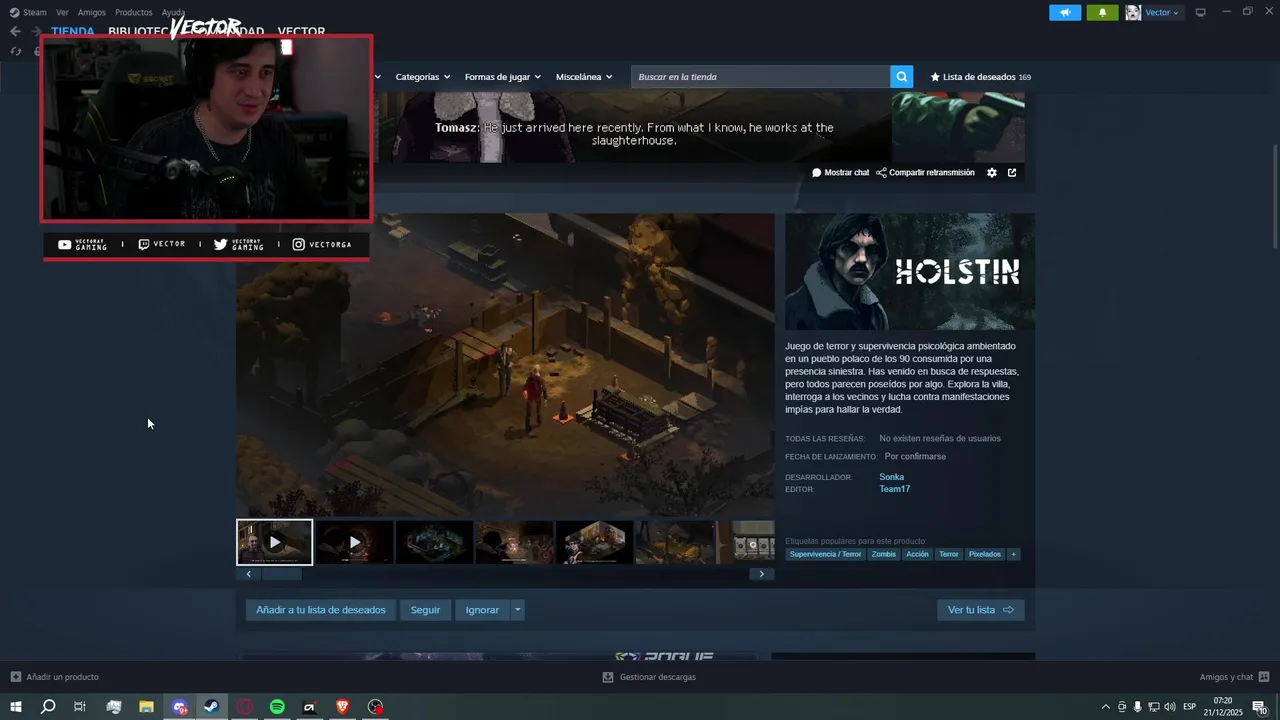
Task: Open Gestionar descargas
Action: (x=649, y=677)
